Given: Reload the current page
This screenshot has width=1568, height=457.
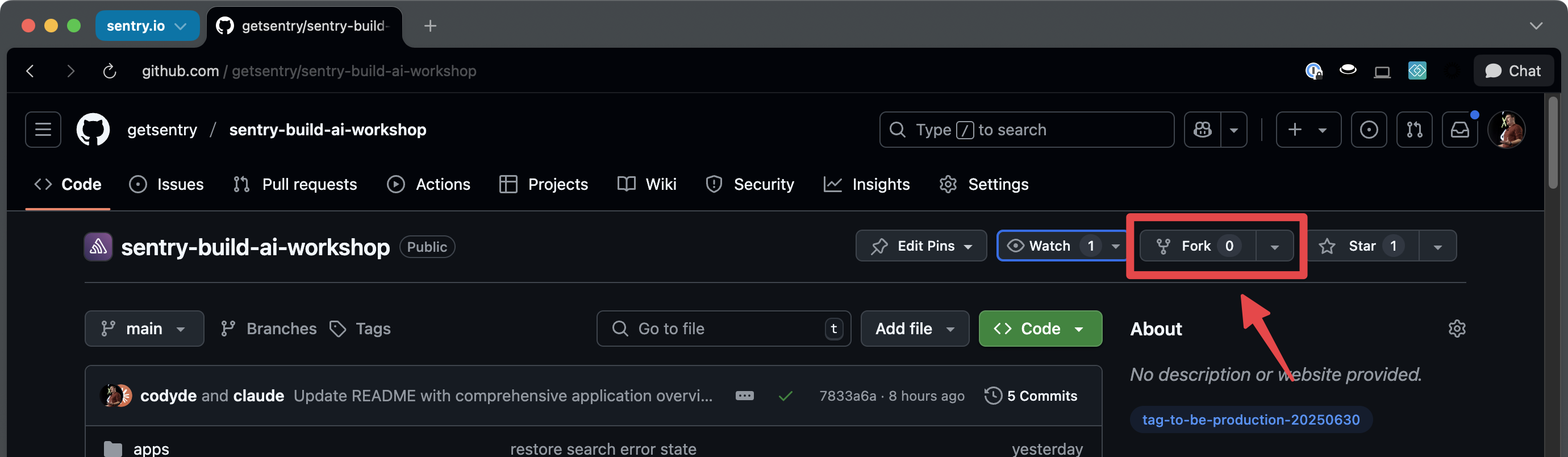Looking at the screenshot, I should tap(110, 71).
